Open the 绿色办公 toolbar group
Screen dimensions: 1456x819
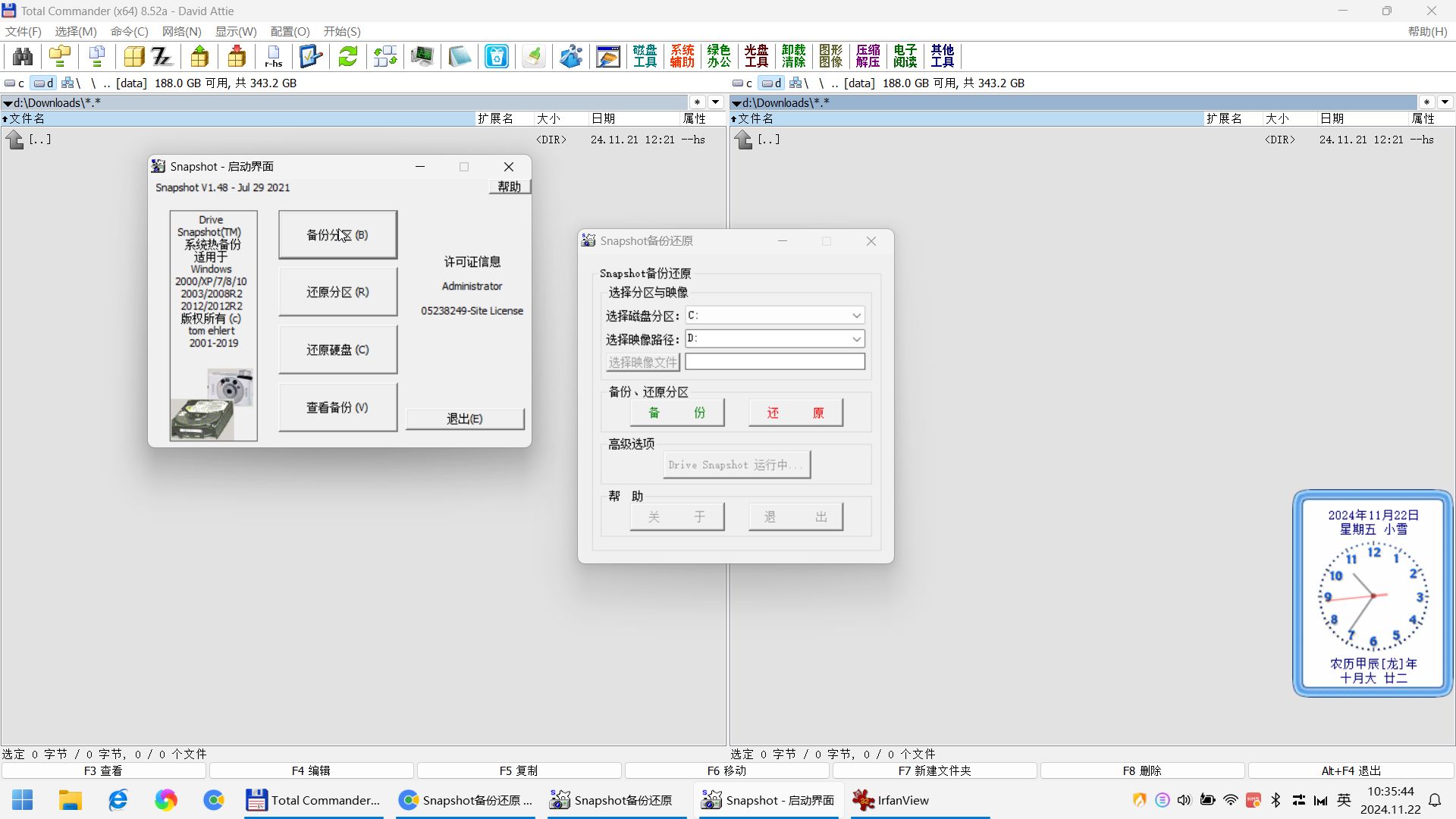(x=719, y=56)
